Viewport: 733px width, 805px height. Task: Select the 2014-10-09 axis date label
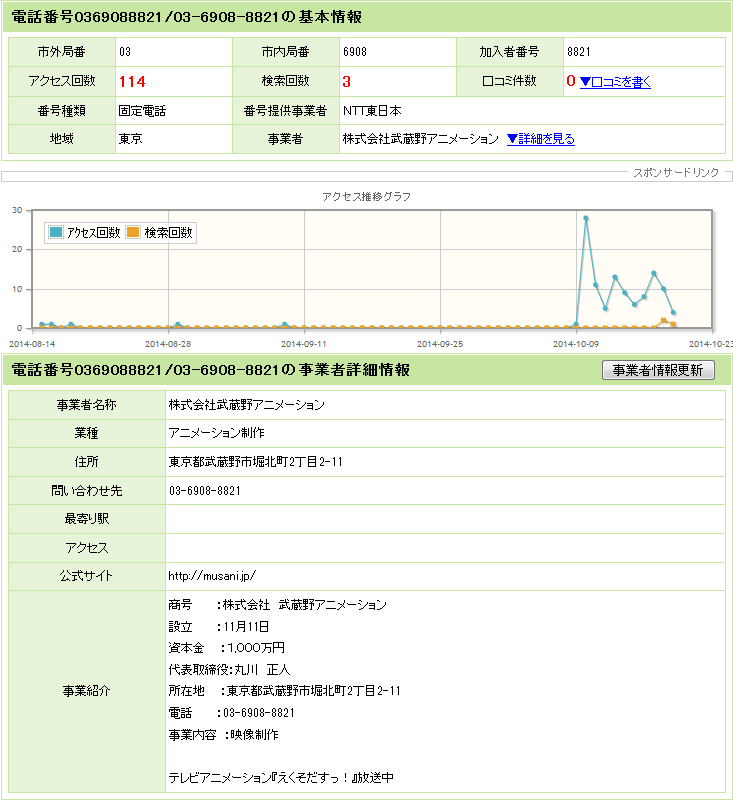576,344
